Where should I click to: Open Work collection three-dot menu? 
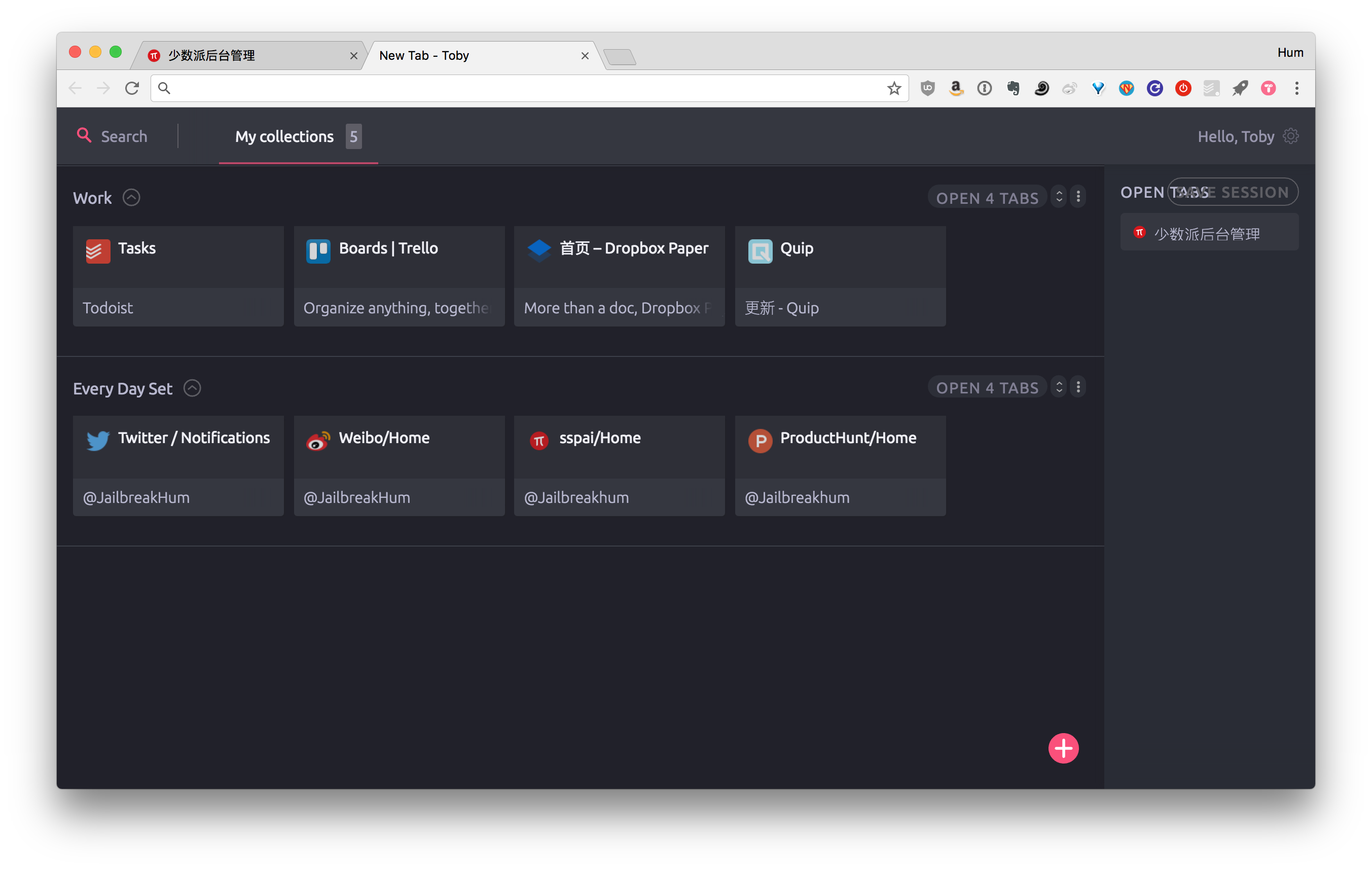tap(1078, 197)
